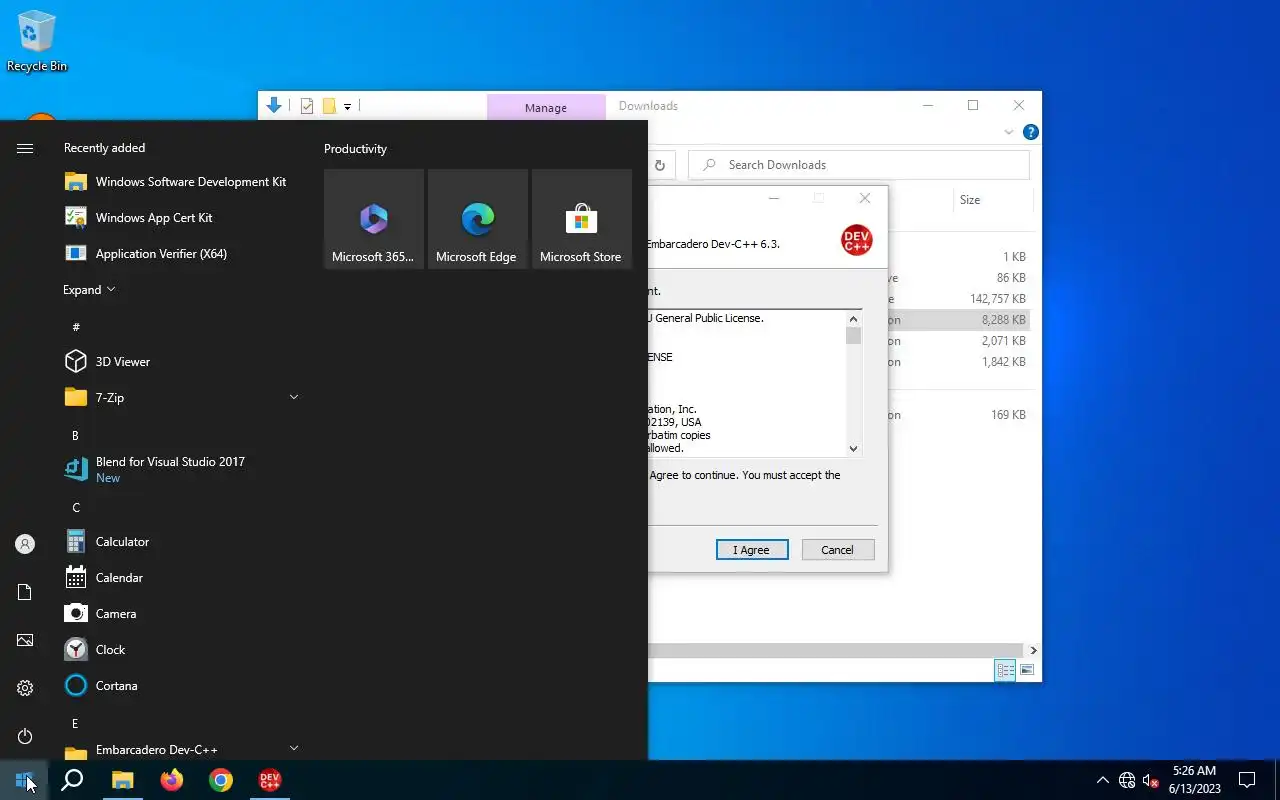Click Explorer horizontal scroll right arrow
Viewport: 1280px width, 800px height.
point(1033,650)
